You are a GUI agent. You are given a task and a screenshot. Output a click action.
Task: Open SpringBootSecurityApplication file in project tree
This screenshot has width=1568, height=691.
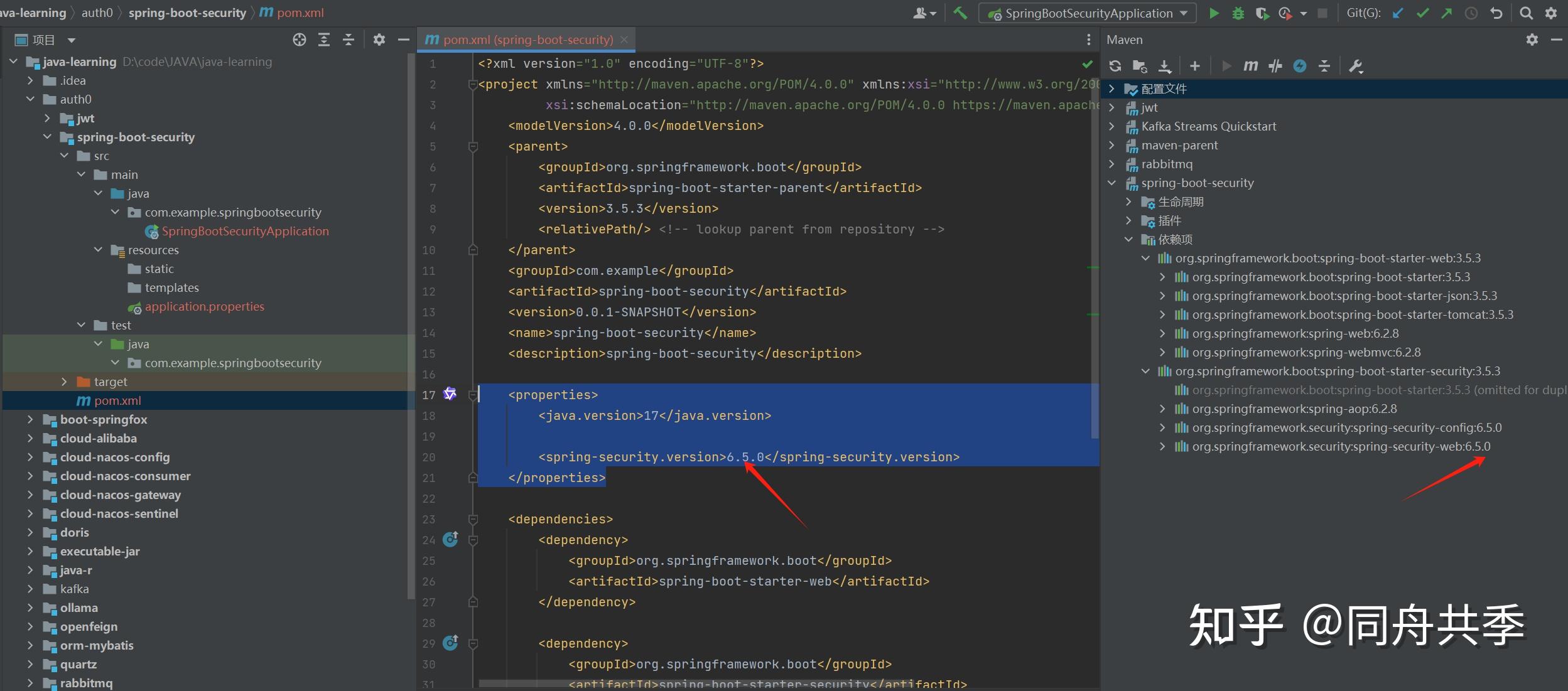pyautogui.click(x=245, y=231)
